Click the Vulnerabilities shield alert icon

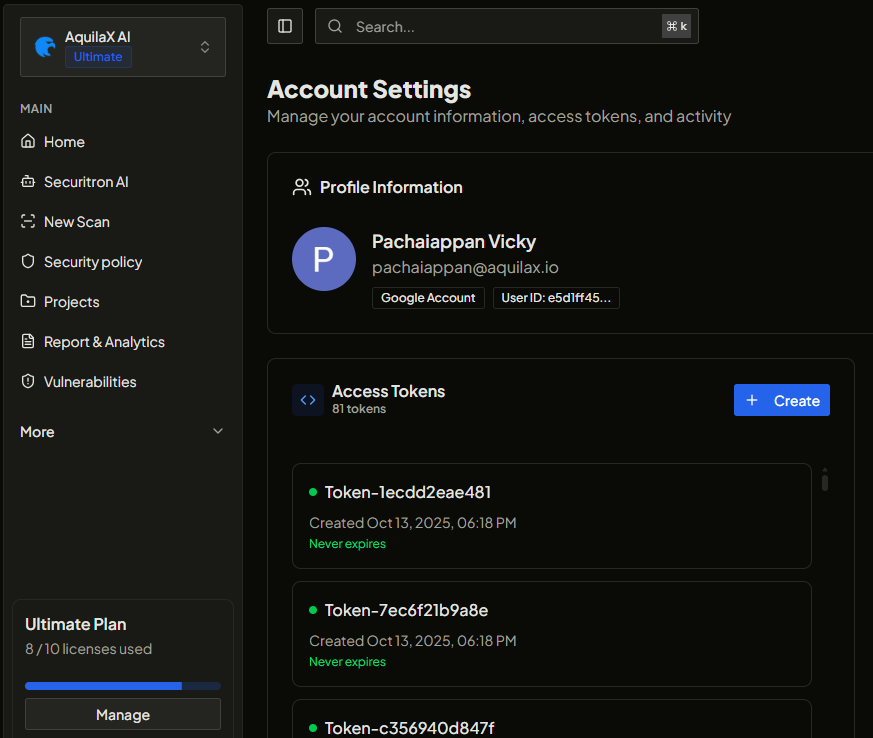[x=28, y=381]
